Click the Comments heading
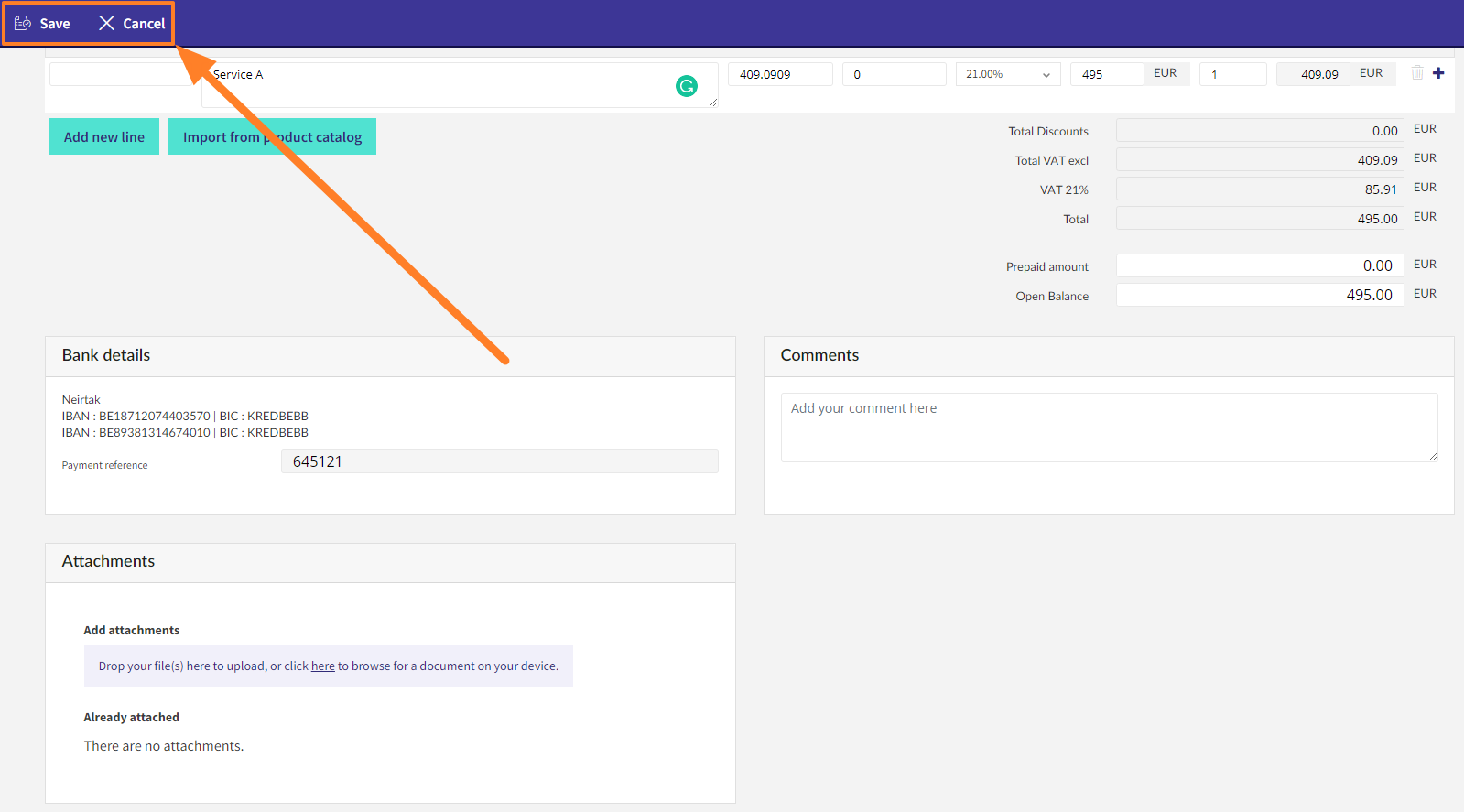 pyautogui.click(x=819, y=355)
